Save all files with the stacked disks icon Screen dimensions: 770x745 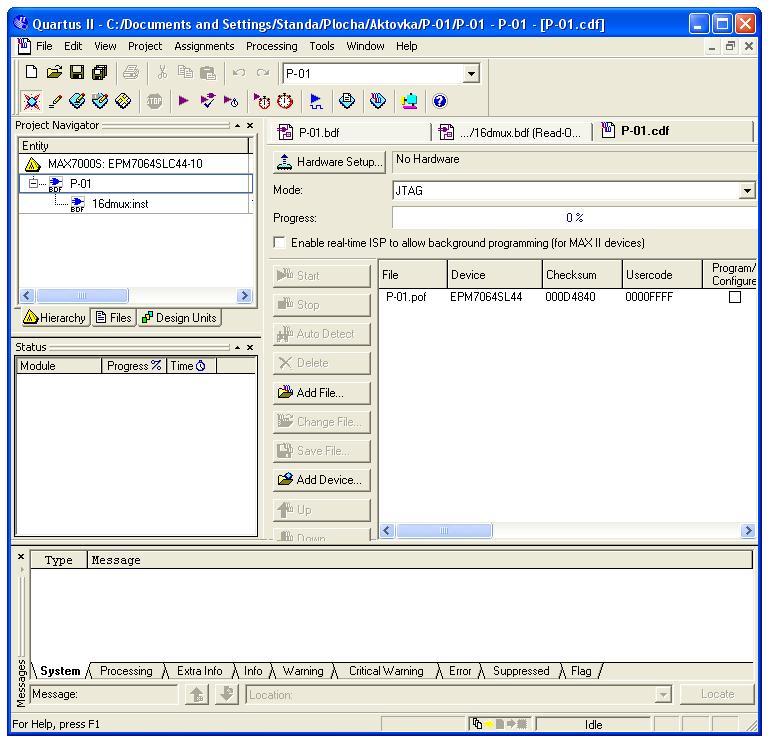(x=100, y=73)
